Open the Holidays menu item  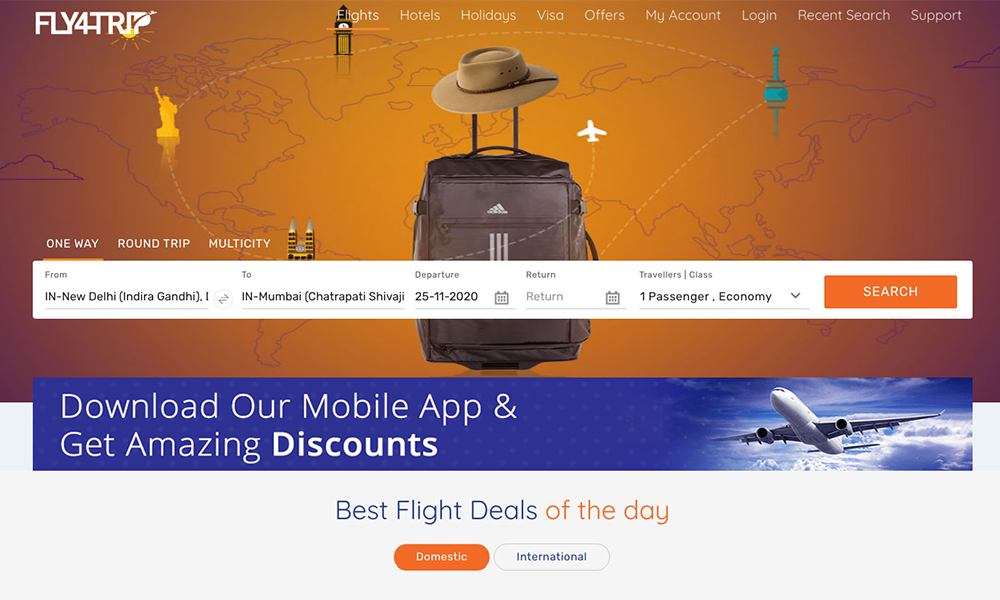(489, 15)
